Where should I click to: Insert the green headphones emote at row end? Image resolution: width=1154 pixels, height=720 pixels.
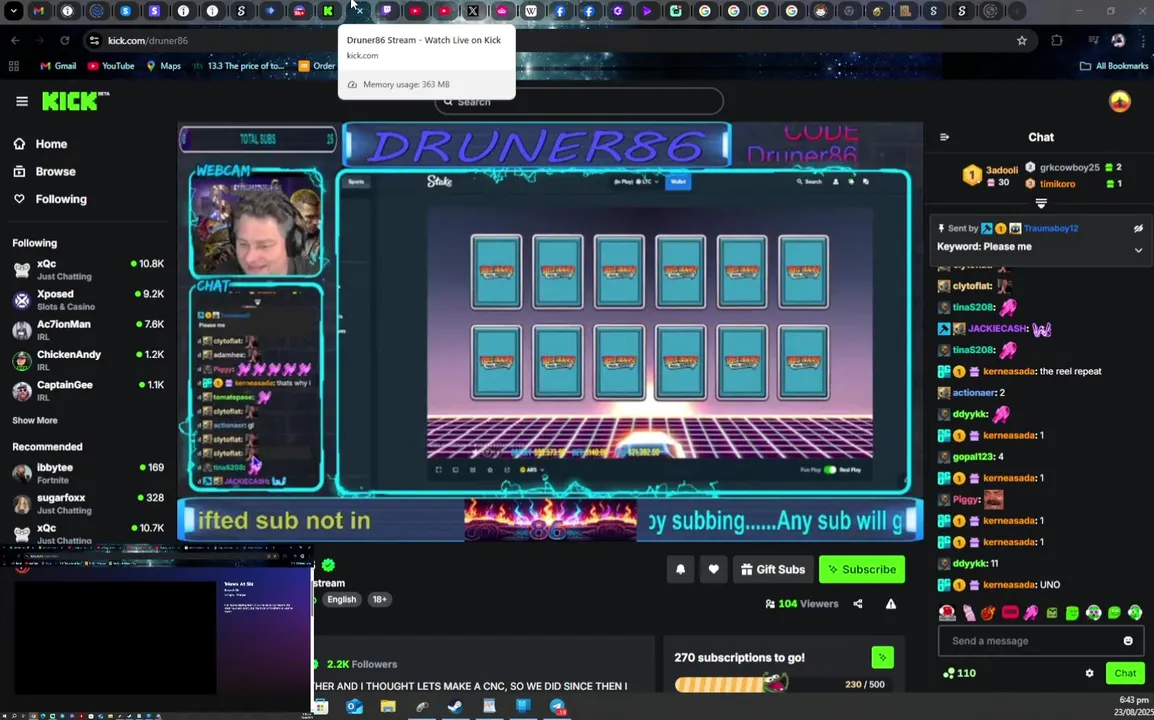pos(1135,613)
